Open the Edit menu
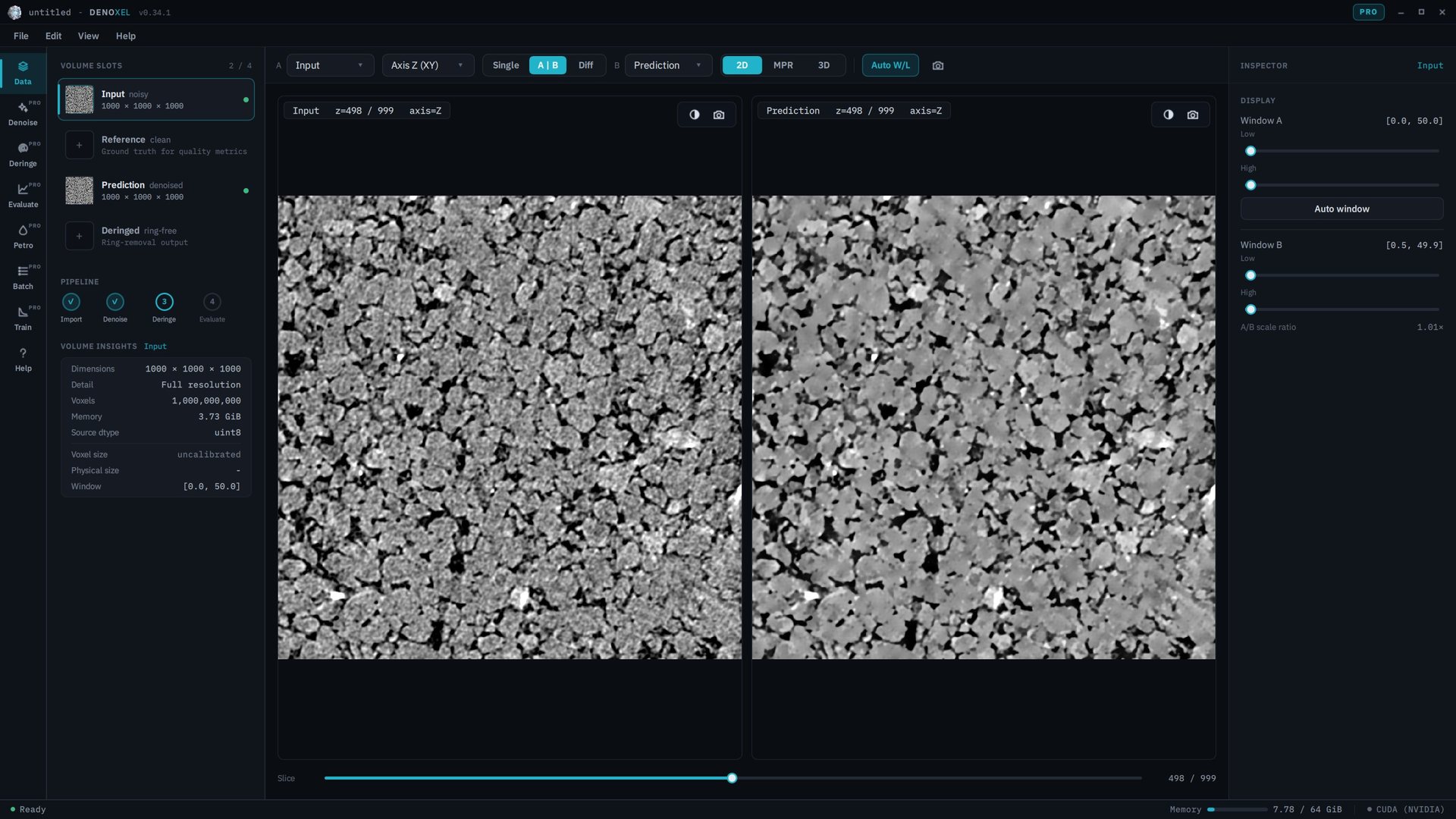1456x819 pixels. [53, 36]
